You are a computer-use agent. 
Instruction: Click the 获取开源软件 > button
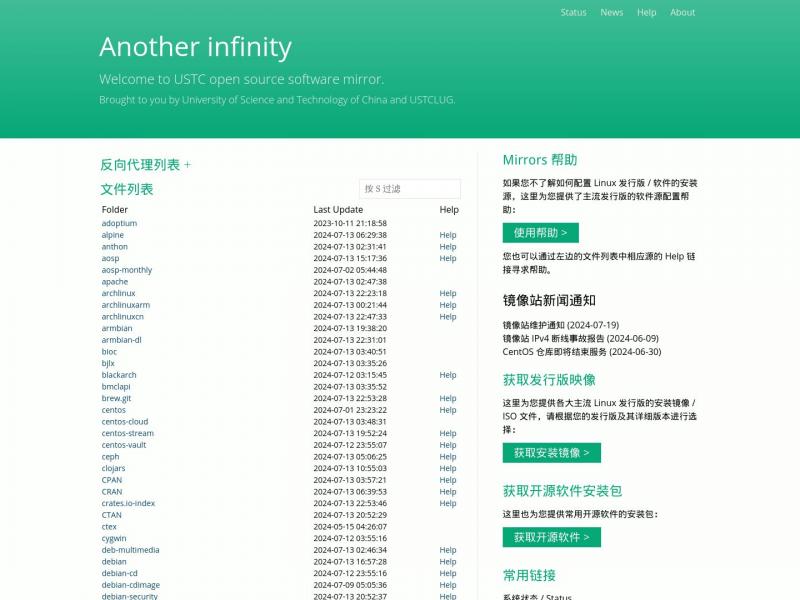(x=551, y=537)
